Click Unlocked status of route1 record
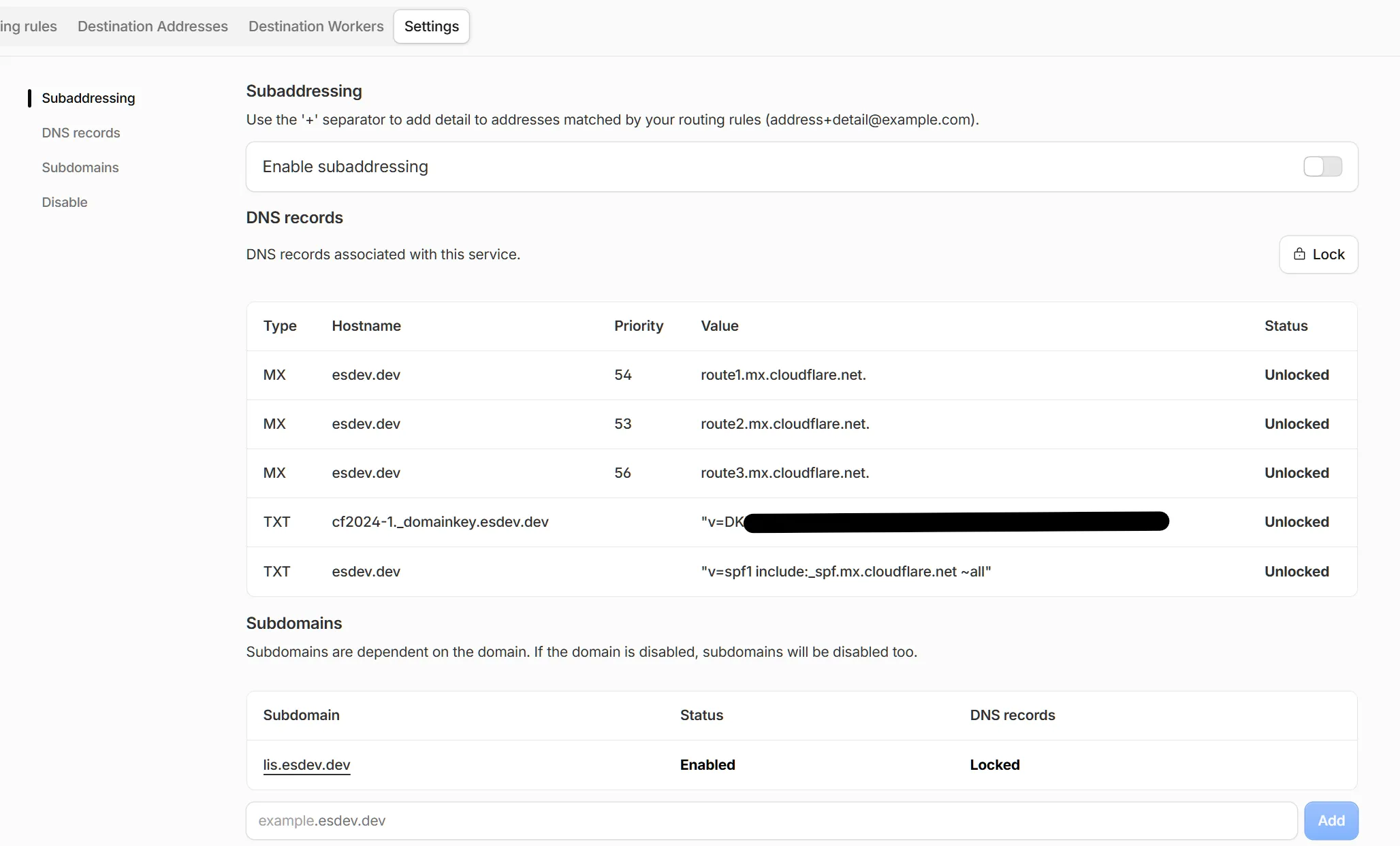This screenshot has height=846, width=1400. (1296, 375)
